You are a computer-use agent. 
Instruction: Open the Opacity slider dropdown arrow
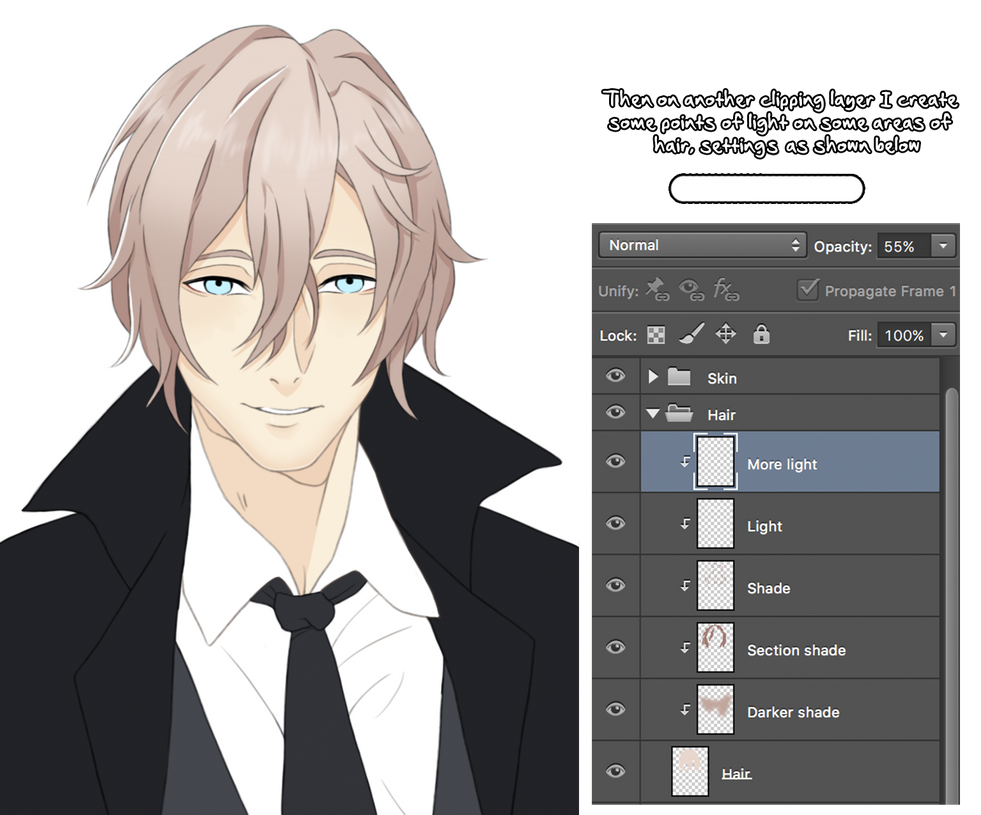coord(943,246)
